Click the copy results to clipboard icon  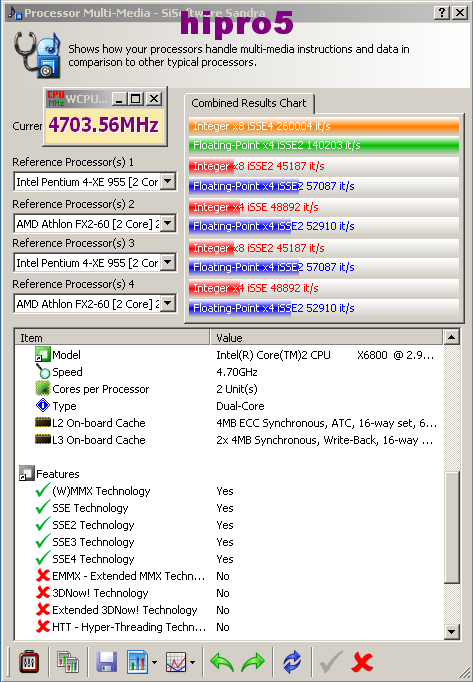[68, 662]
